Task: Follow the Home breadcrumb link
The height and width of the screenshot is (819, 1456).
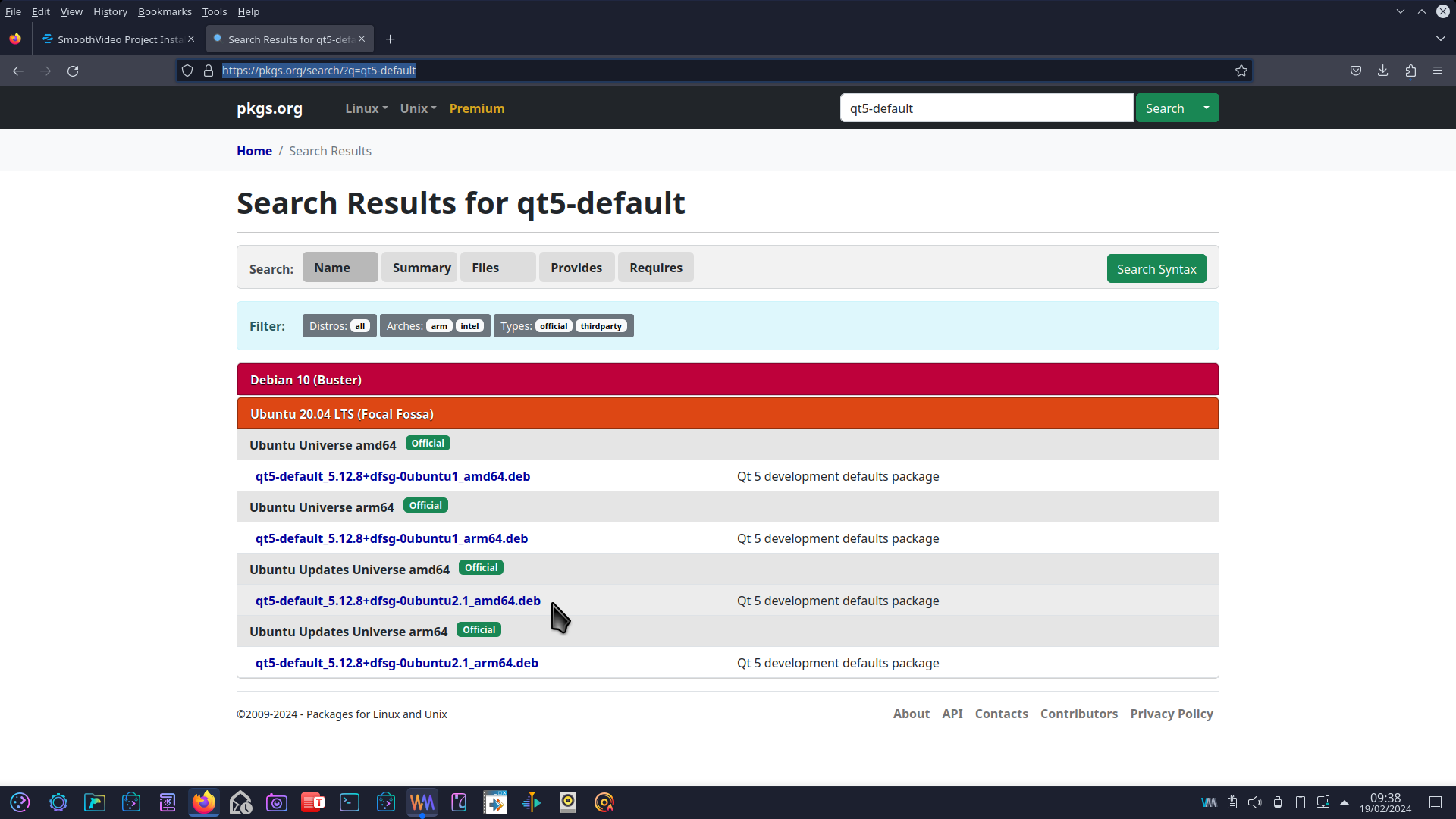Action: pyautogui.click(x=254, y=151)
